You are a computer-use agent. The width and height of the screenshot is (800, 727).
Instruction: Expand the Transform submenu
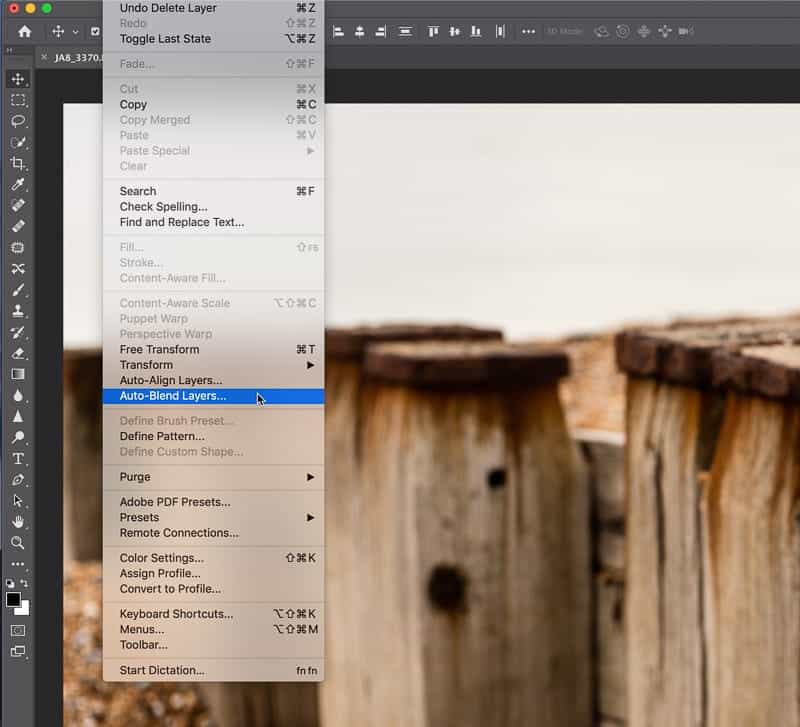pyautogui.click(x=213, y=365)
